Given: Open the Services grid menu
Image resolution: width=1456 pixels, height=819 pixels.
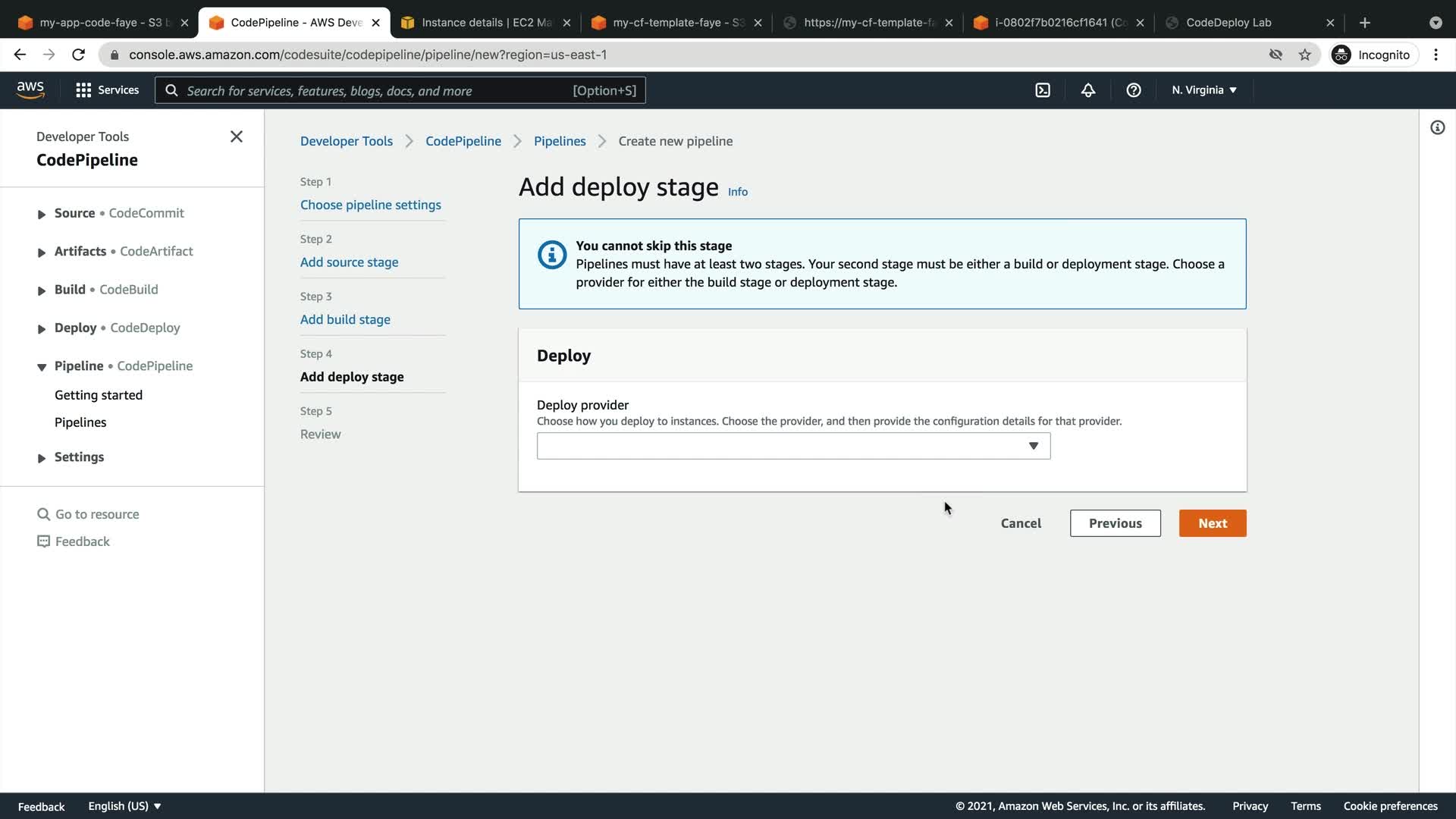Looking at the screenshot, I should [x=107, y=90].
